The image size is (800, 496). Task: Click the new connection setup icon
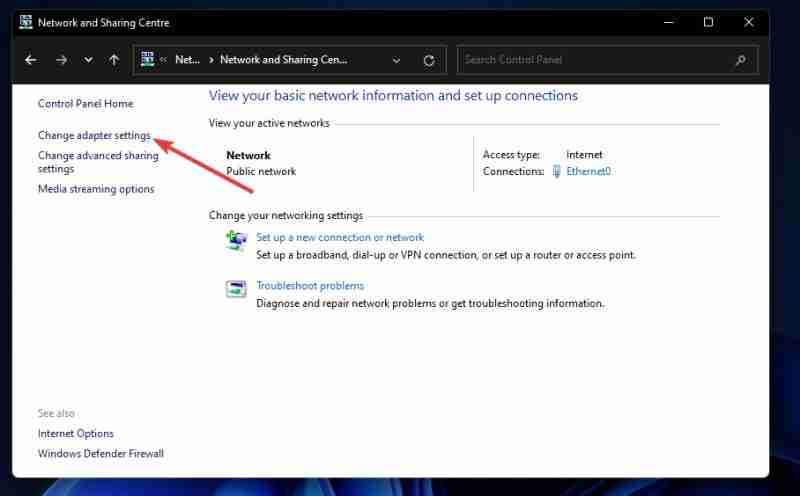click(236, 240)
